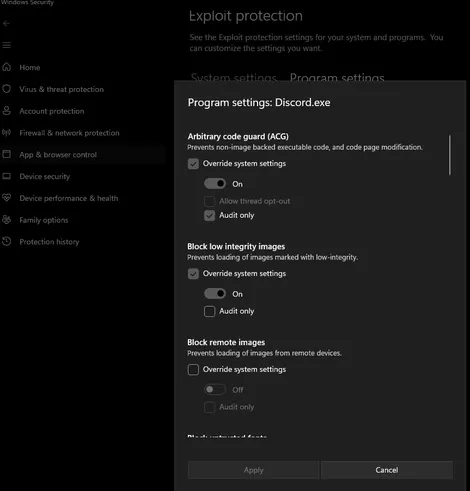Select the Virus & threat protection shield icon
This screenshot has width=470, height=491.
pyautogui.click(x=6, y=89)
